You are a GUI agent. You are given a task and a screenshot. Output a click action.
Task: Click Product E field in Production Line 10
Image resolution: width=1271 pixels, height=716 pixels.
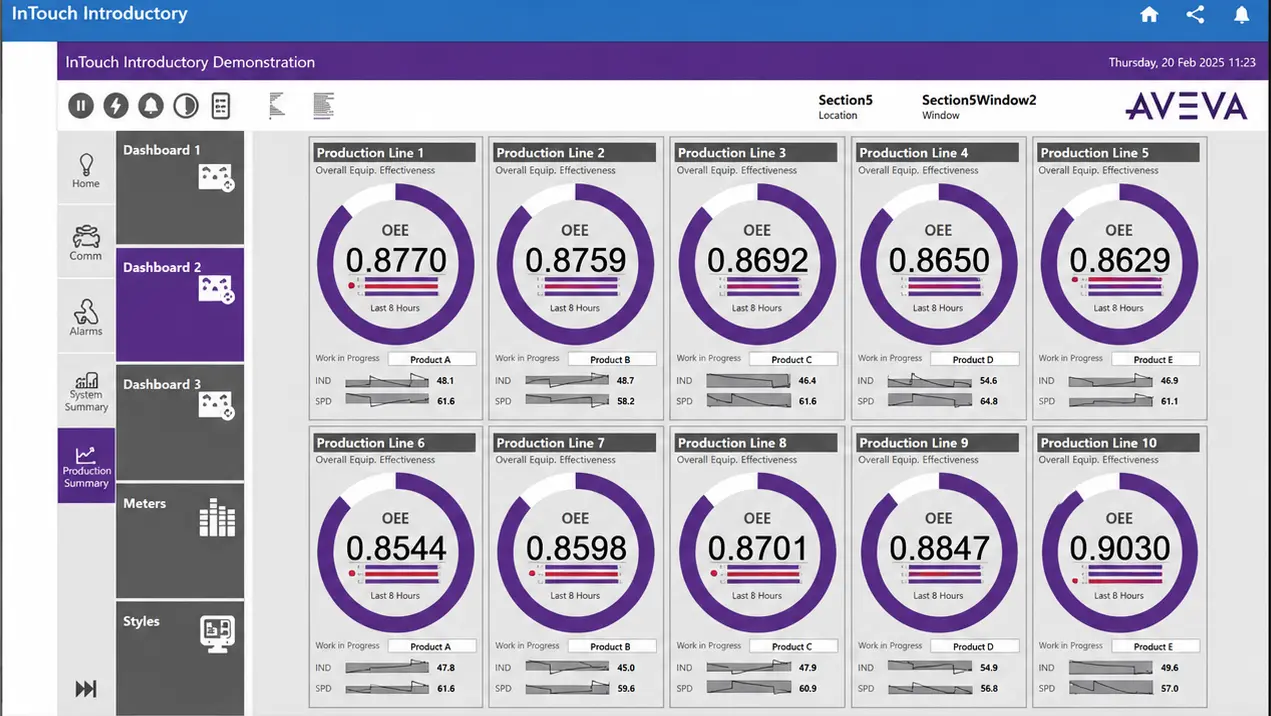click(1155, 647)
